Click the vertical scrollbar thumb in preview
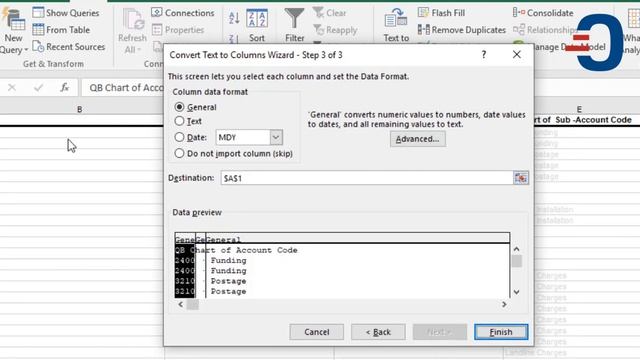Viewport: 640px width, 360px height. pyautogui.click(x=517, y=261)
